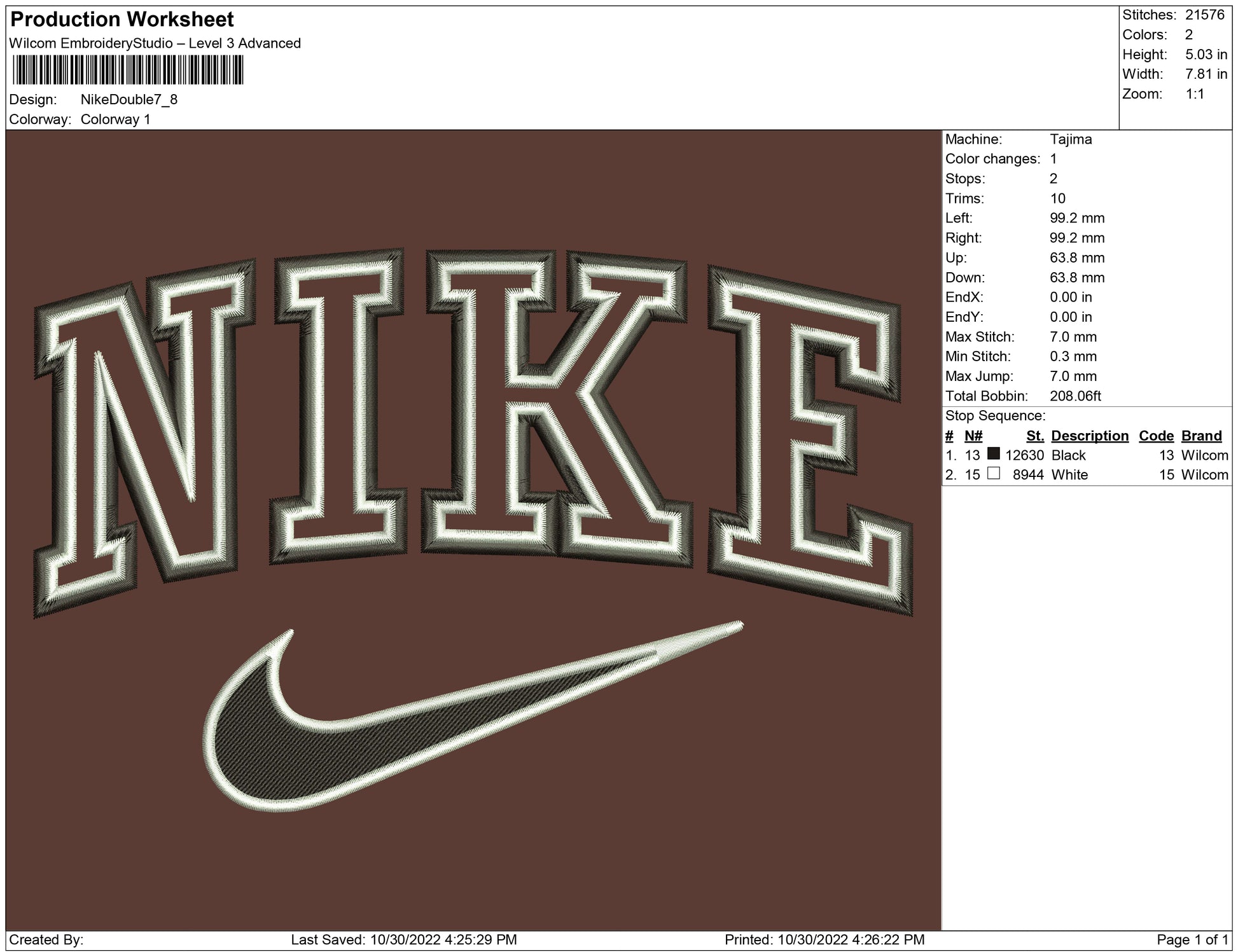
Task: Click the Description column header
Action: pos(1089,436)
